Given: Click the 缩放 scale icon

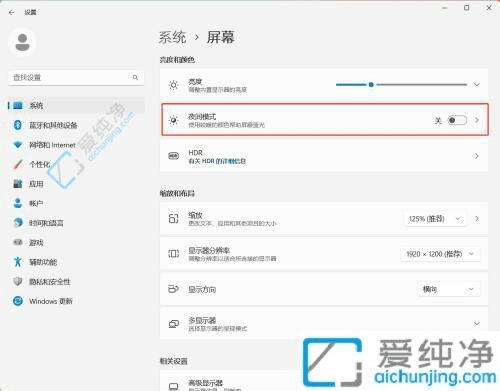Looking at the screenshot, I should 173,219.
